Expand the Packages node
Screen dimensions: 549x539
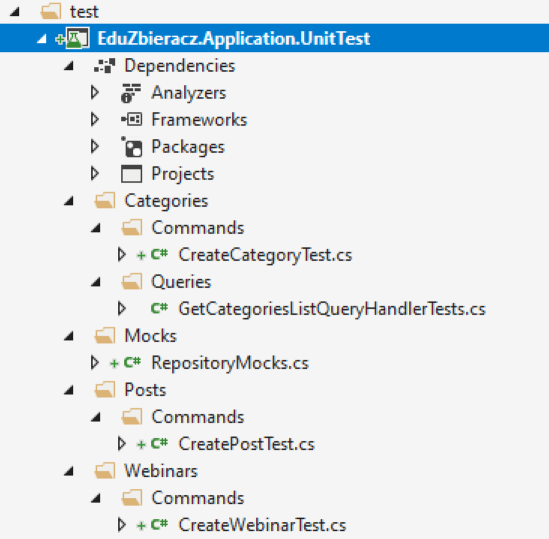(x=95, y=146)
